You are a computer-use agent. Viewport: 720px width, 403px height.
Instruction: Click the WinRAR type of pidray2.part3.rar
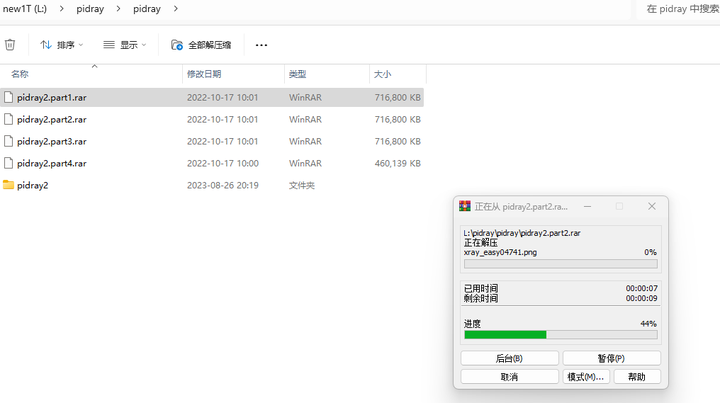(305, 141)
